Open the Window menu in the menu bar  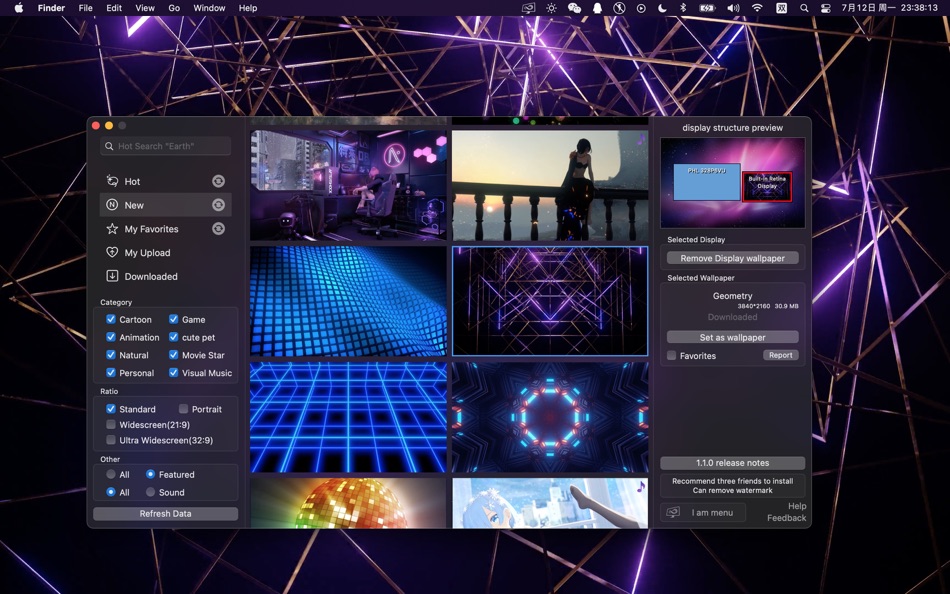(208, 8)
